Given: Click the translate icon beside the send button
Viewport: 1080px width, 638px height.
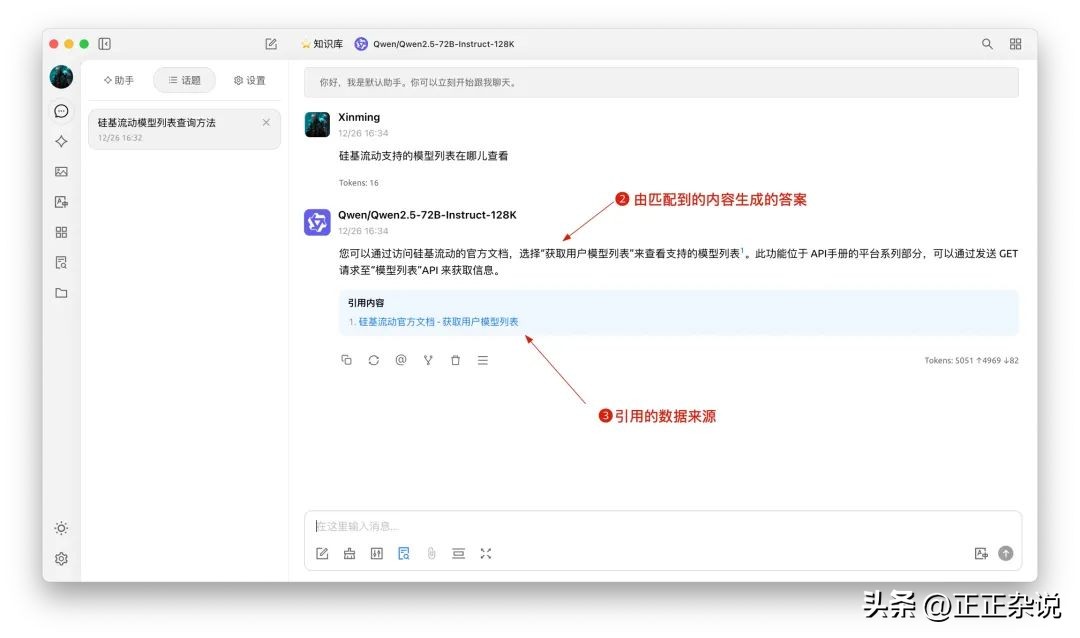Looking at the screenshot, I should 981,553.
